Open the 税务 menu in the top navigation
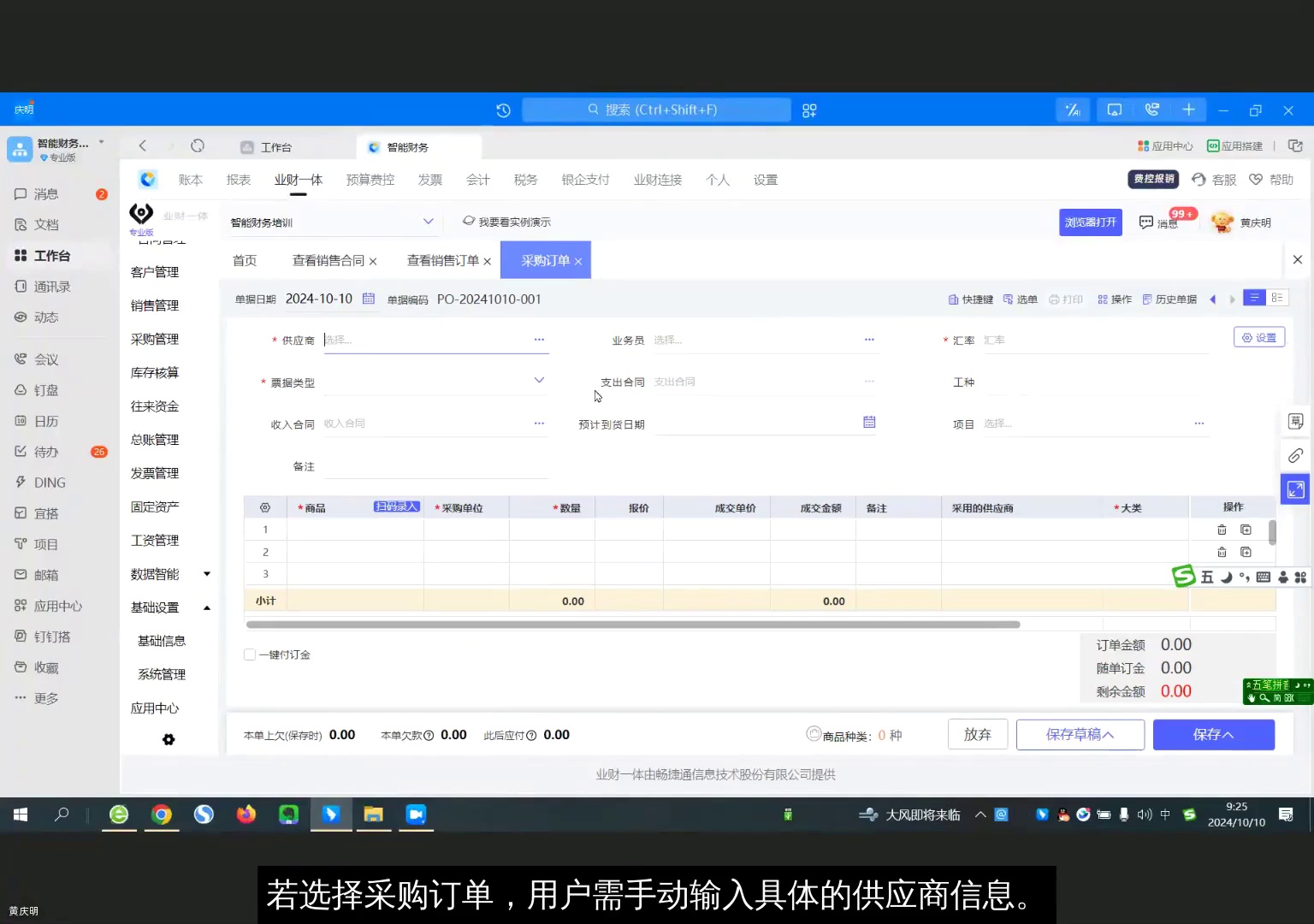The width and height of the screenshot is (1314, 924). 525,180
